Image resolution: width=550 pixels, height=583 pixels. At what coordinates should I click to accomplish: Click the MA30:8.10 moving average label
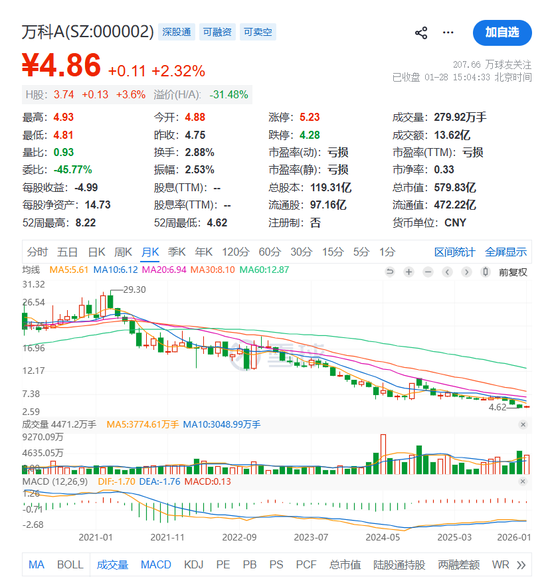[213, 270]
